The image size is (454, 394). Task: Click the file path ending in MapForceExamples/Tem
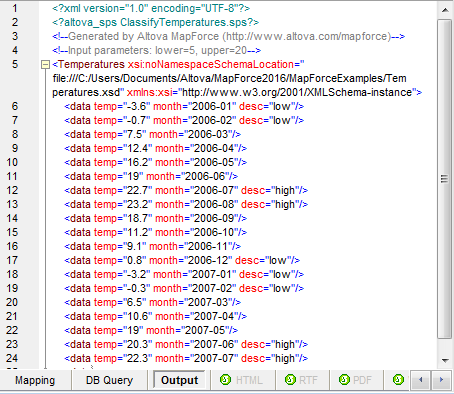[229, 78]
